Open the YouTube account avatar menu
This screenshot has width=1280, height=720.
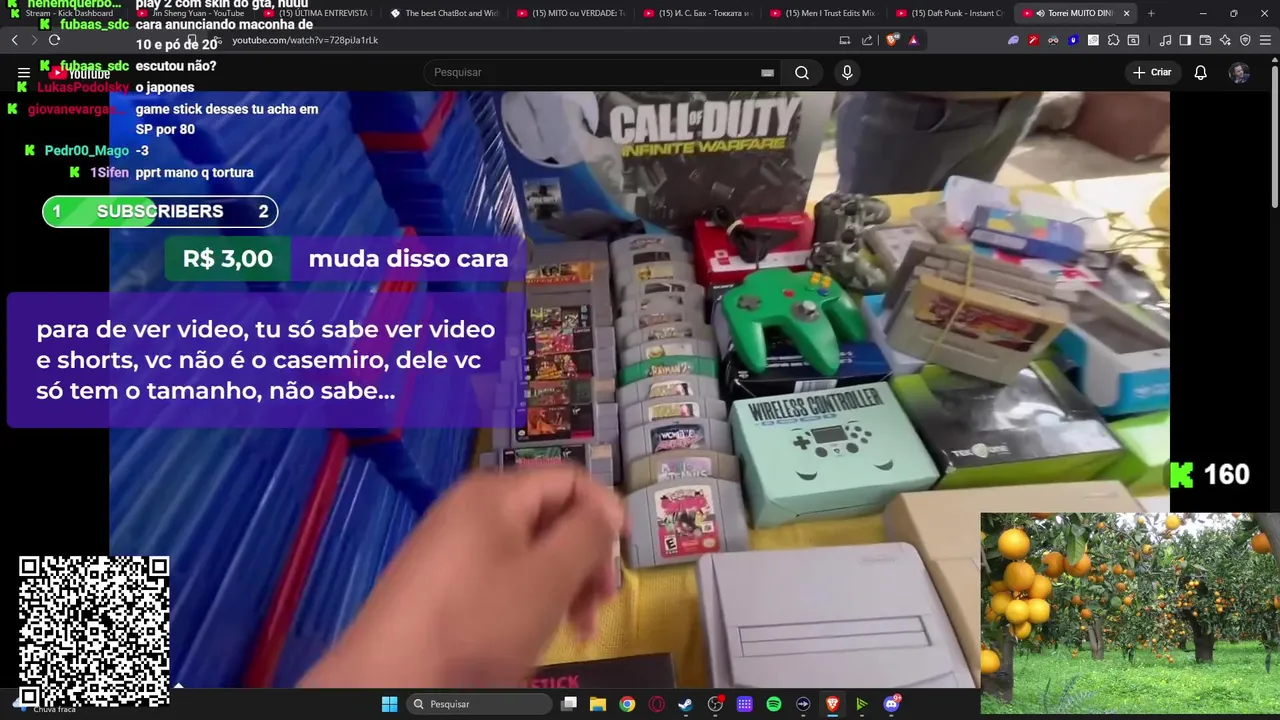click(x=1239, y=72)
